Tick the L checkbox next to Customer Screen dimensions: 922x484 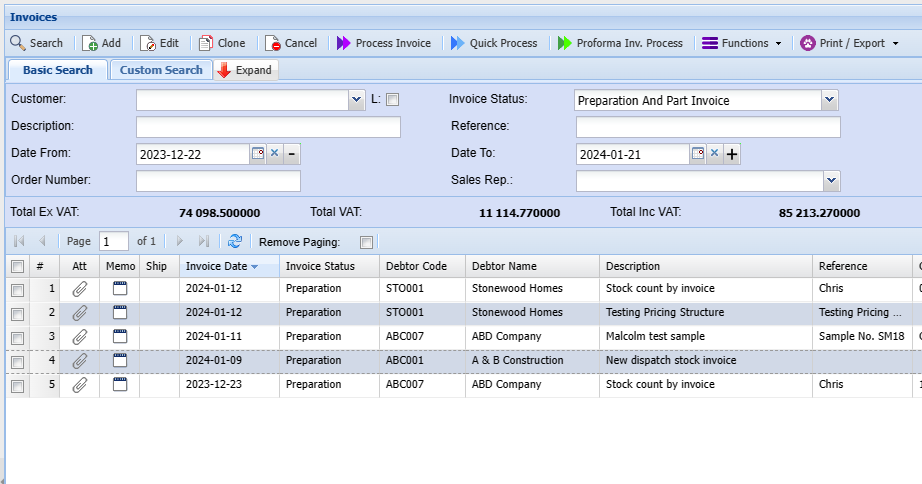coord(392,99)
